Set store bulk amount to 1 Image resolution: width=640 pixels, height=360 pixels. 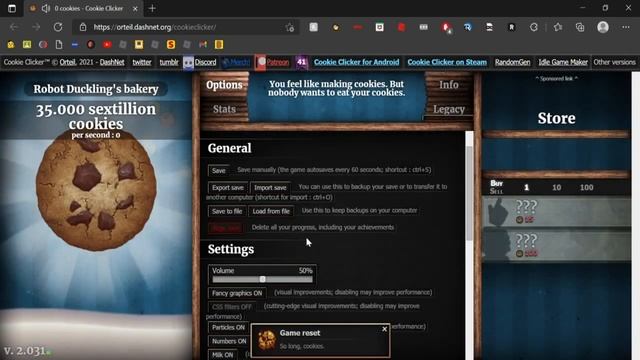point(527,187)
